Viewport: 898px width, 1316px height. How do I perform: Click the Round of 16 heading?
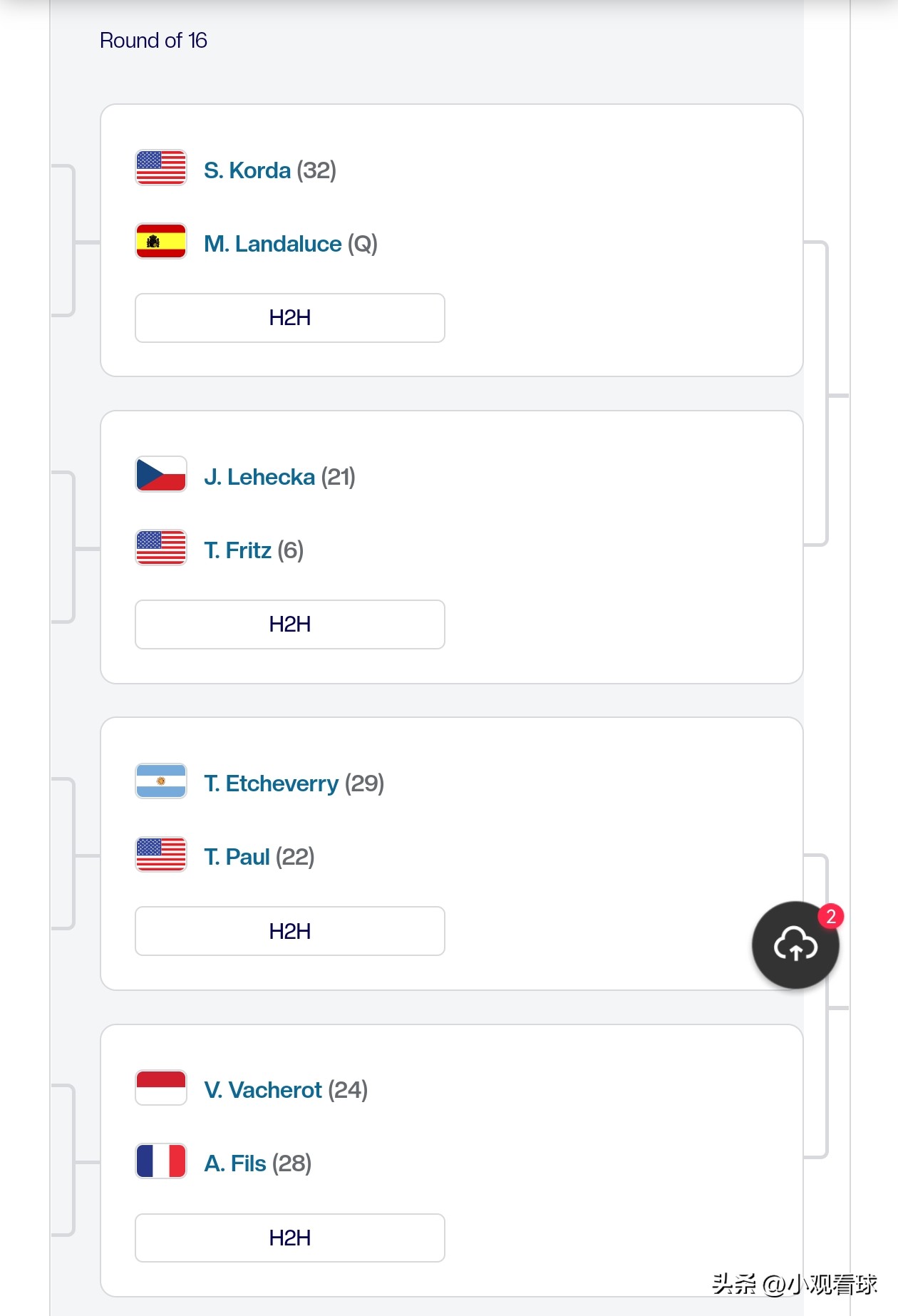[153, 41]
